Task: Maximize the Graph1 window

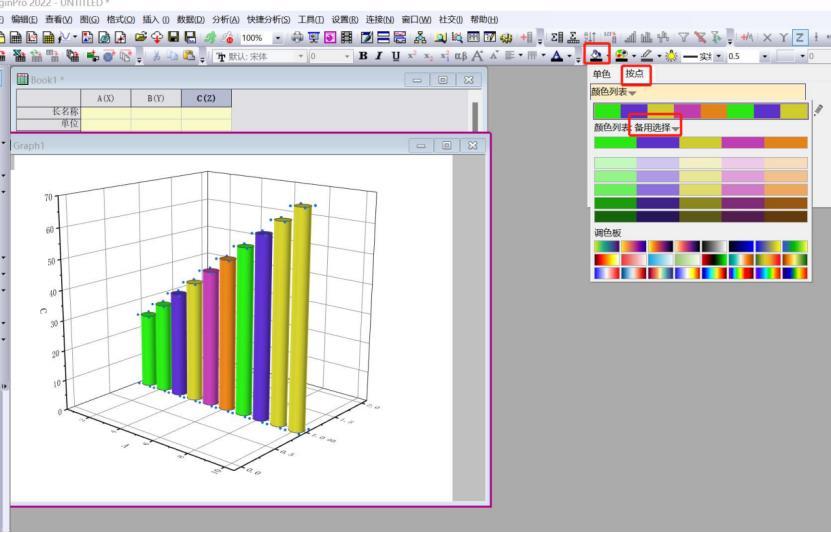Action: coord(447,145)
